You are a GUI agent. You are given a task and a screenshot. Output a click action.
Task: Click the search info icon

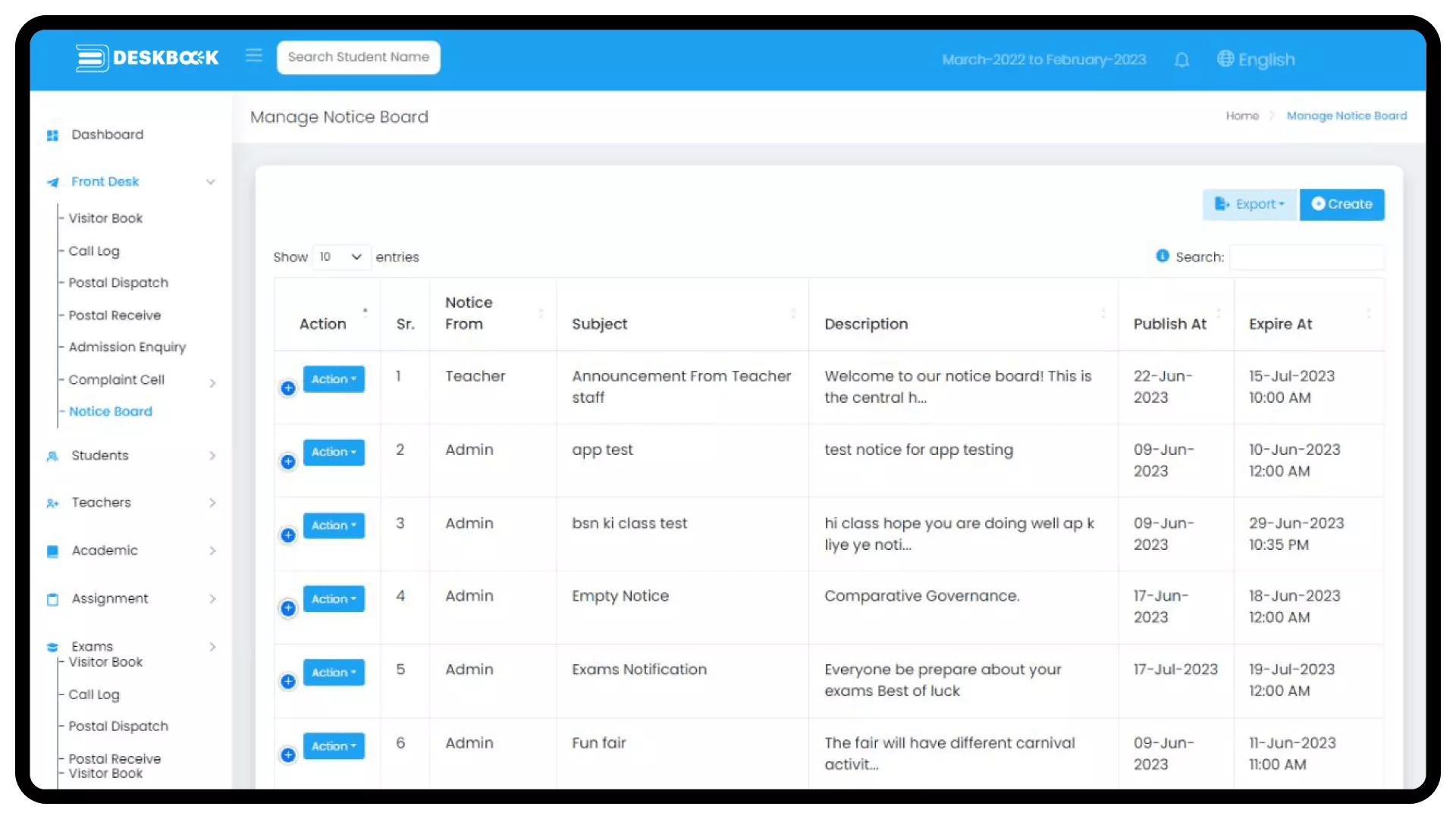1162,256
